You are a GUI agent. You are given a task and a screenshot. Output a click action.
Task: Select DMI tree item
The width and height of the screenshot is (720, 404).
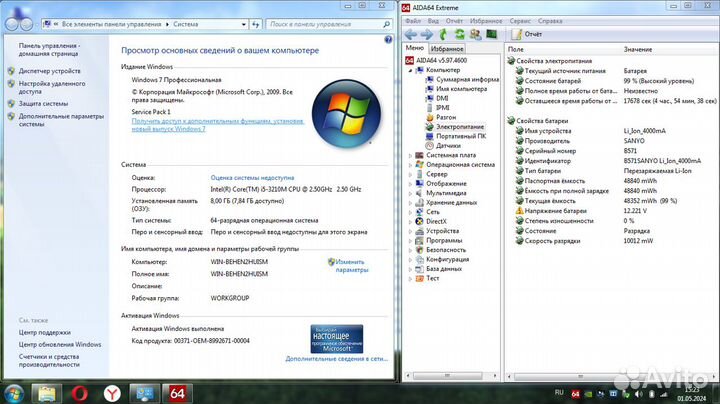[x=437, y=98]
